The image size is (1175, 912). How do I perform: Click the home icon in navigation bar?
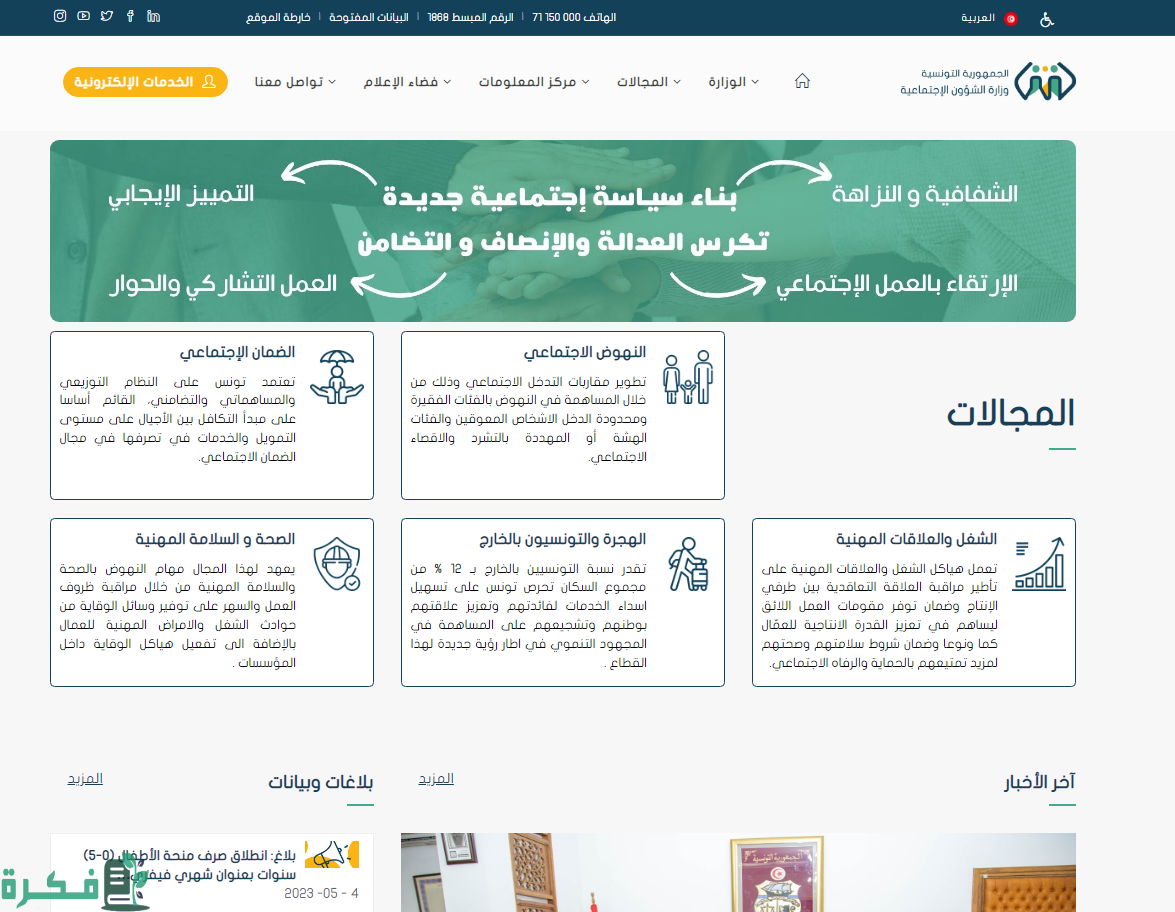802,82
